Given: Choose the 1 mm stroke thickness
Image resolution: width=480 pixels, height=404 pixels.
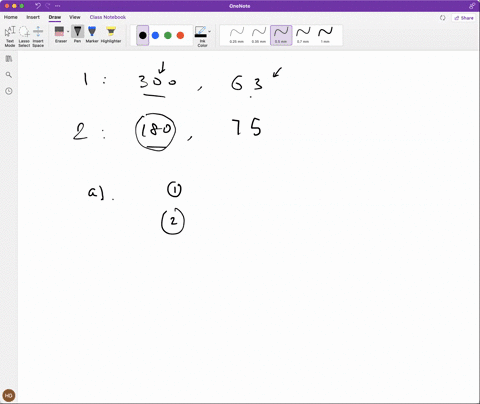Looking at the screenshot, I should coord(325,35).
